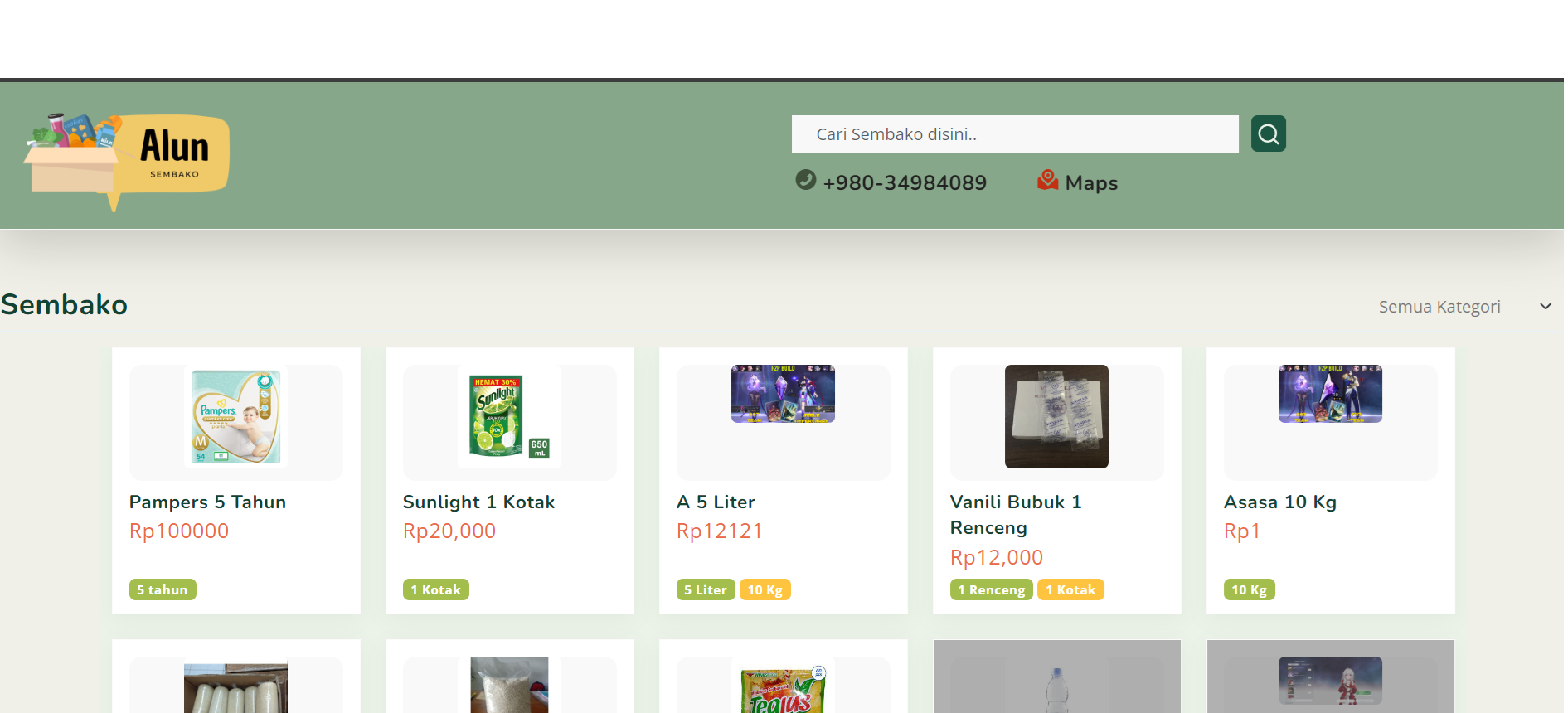Focus the Cari Sembako search field
Screen dimensions: 1568x713
[x=1014, y=134]
